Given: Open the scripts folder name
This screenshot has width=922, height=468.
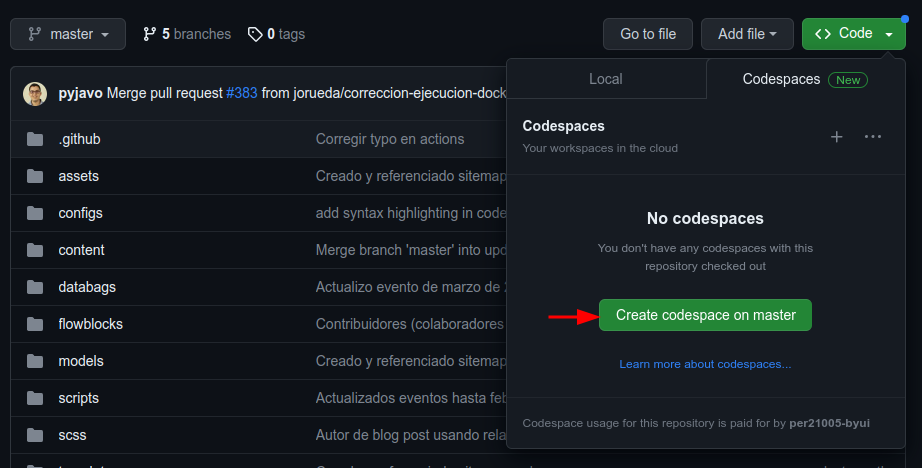Looking at the screenshot, I should click(x=78, y=399).
